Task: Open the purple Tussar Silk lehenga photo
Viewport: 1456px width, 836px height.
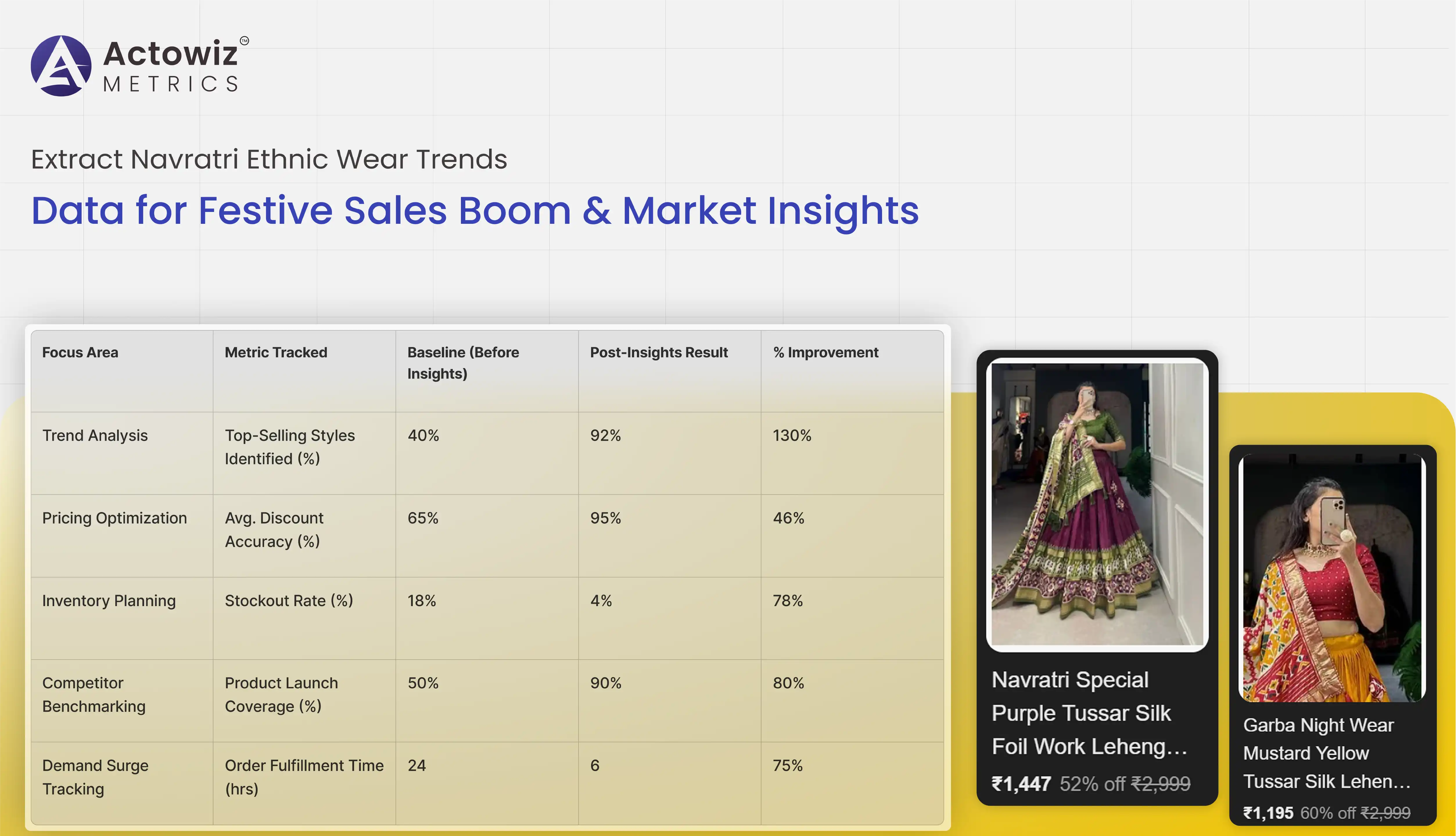Action: [x=1096, y=504]
